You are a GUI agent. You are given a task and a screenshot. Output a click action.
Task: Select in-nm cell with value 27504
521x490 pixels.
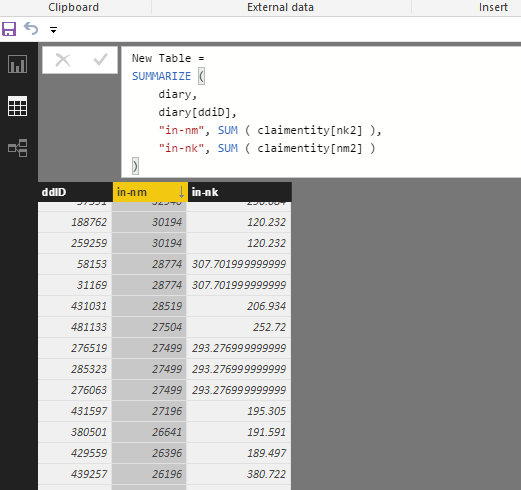149,327
